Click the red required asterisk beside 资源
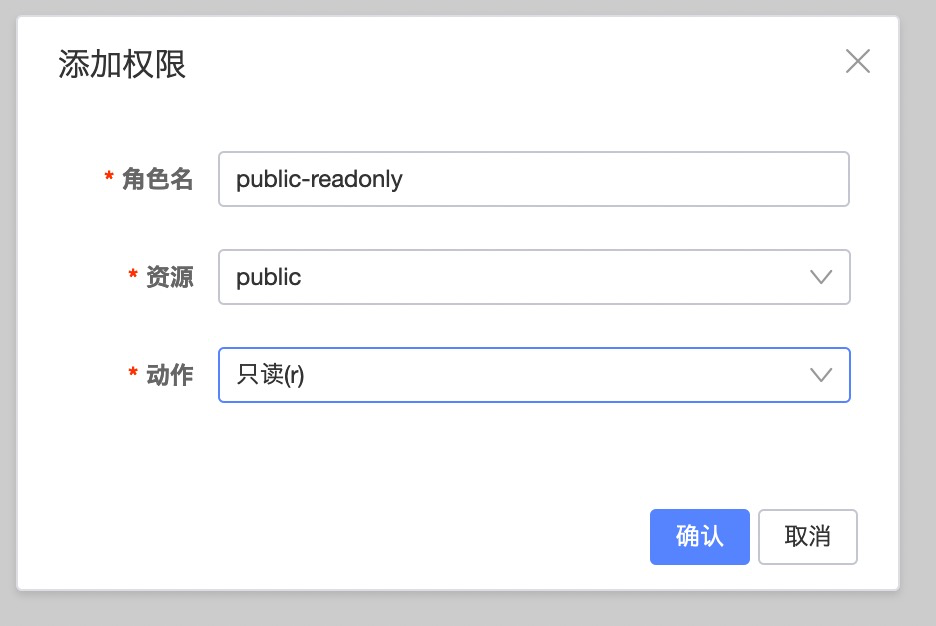The image size is (936, 626). [x=133, y=276]
